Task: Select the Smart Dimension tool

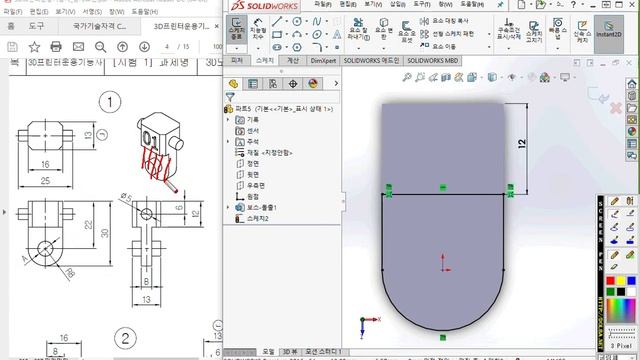Action: (258, 29)
